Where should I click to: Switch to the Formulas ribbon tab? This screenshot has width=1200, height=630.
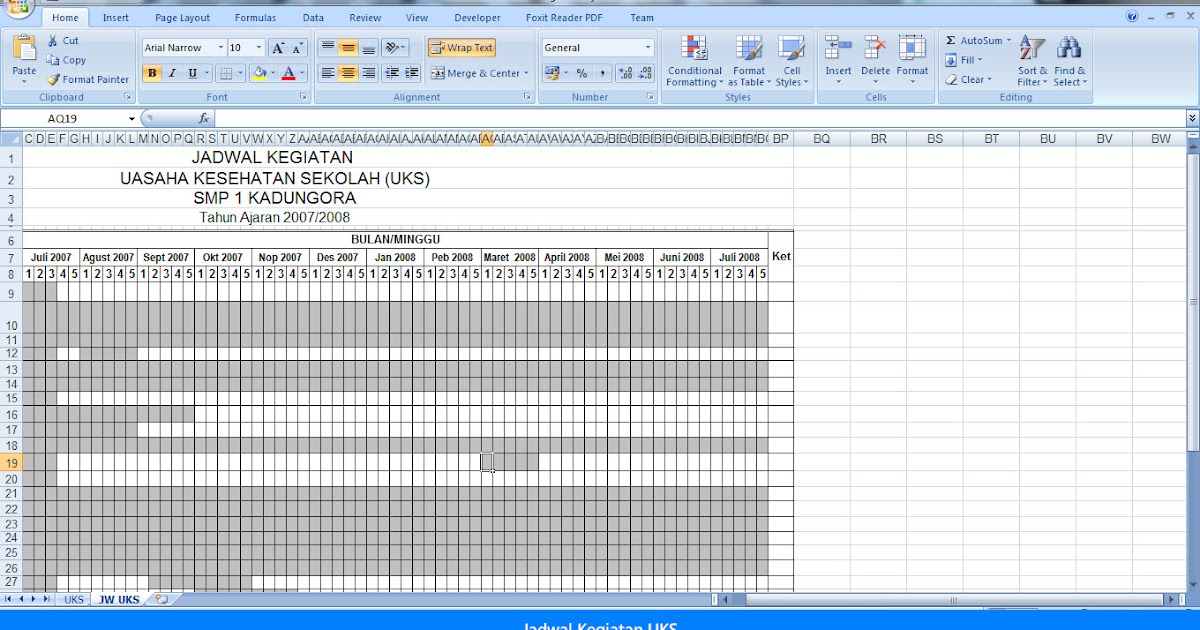(255, 17)
